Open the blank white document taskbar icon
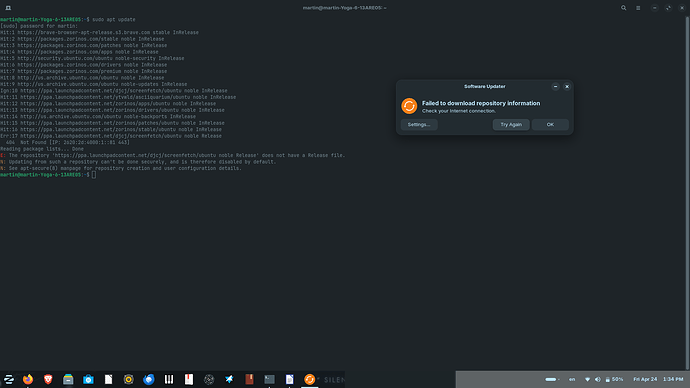 (108, 379)
